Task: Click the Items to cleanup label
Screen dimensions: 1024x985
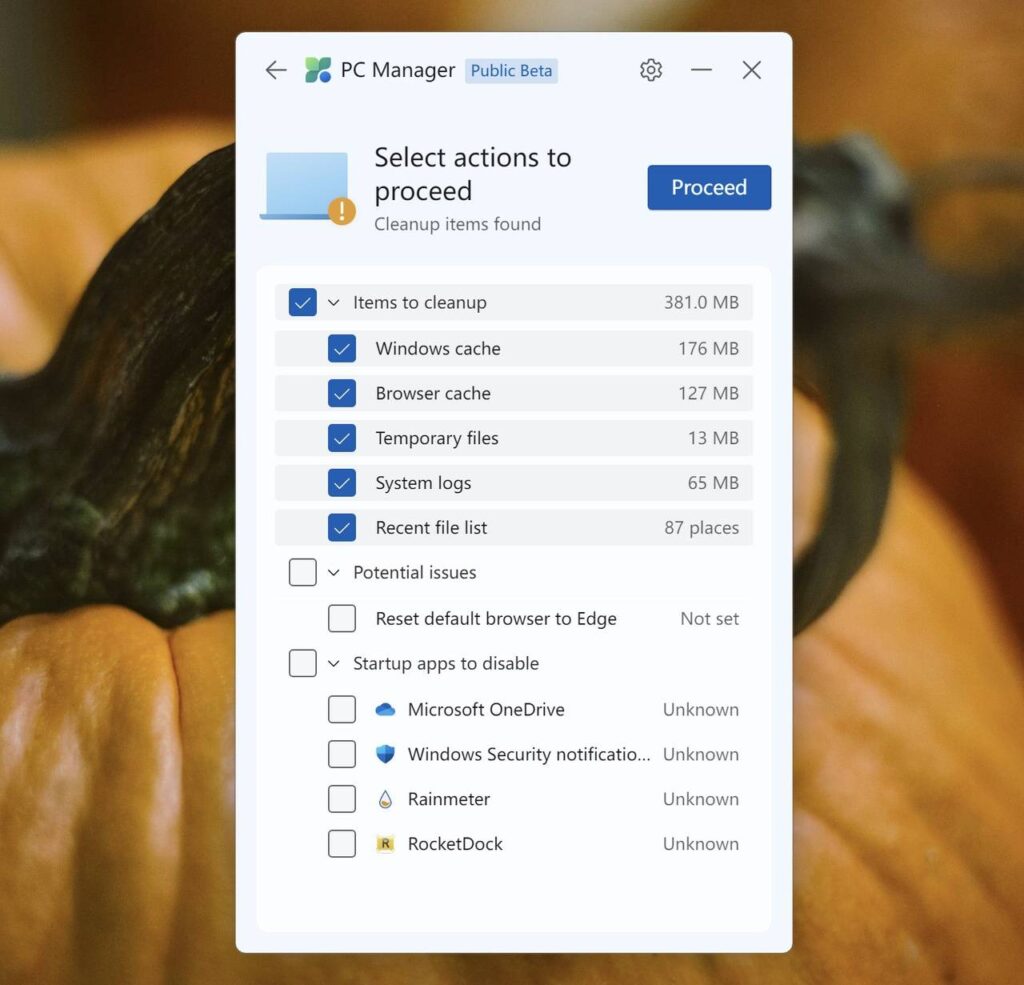Action: pos(420,302)
